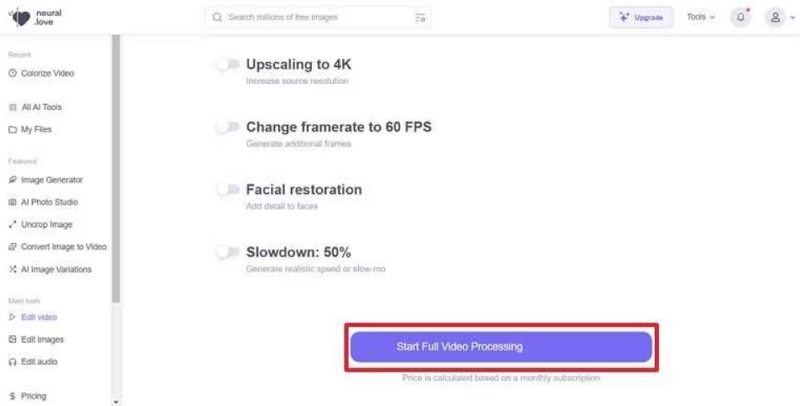The height and width of the screenshot is (406, 800).
Task: Toggle Change framerate to 60 FPS
Action: click(x=228, y=127)
